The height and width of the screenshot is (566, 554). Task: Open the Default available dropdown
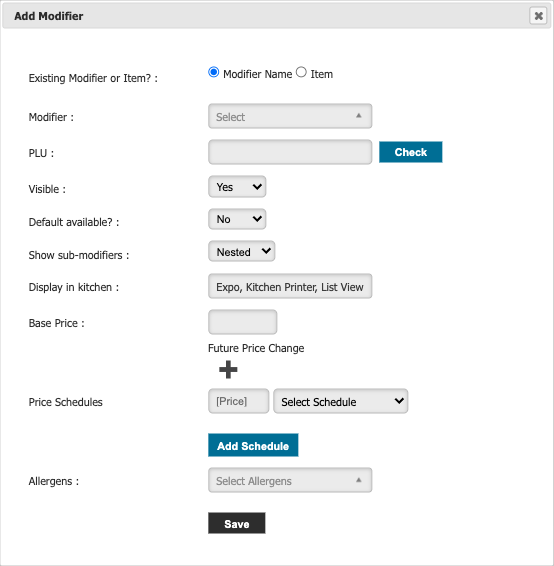click(x=237, y=219)
